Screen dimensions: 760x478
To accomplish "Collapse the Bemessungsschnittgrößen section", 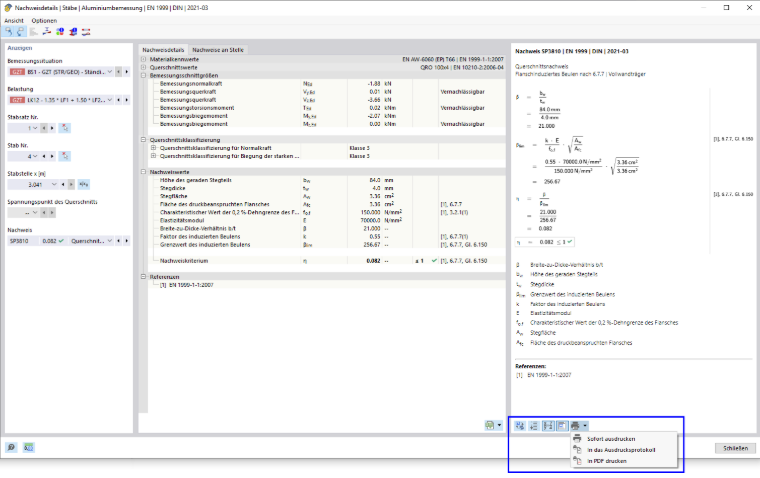I will [x=143, y=75].
